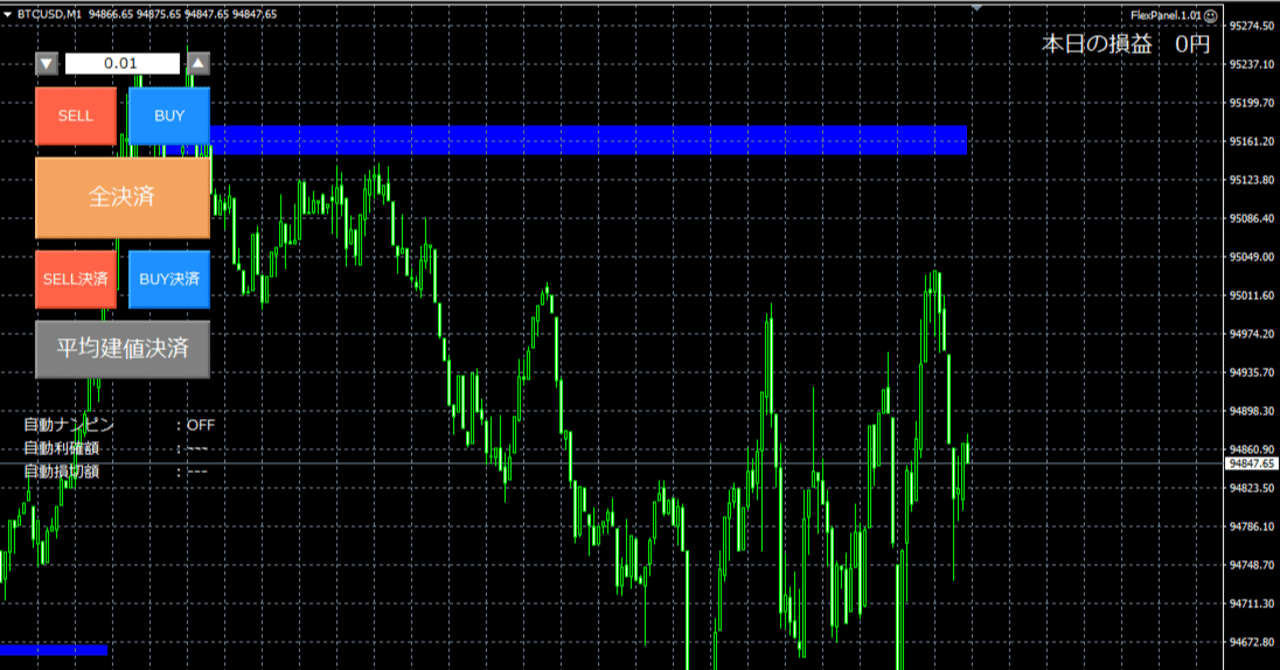Click the BUY決済 button
The width and height of the screenshot is (1280, 670).
[x=169, y=279]
